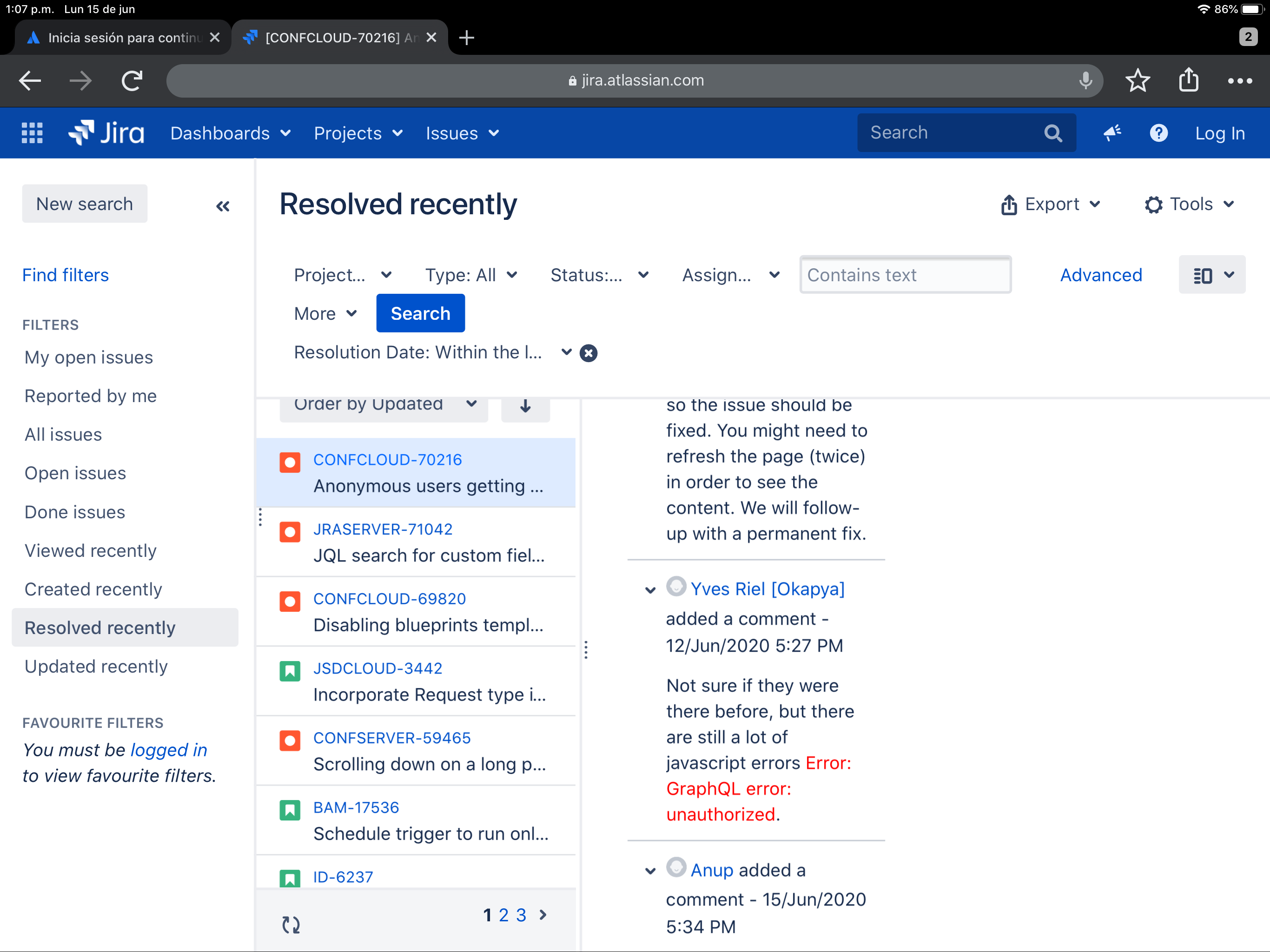
Task: Open the help question mark icon
Action: [1158, 132]
